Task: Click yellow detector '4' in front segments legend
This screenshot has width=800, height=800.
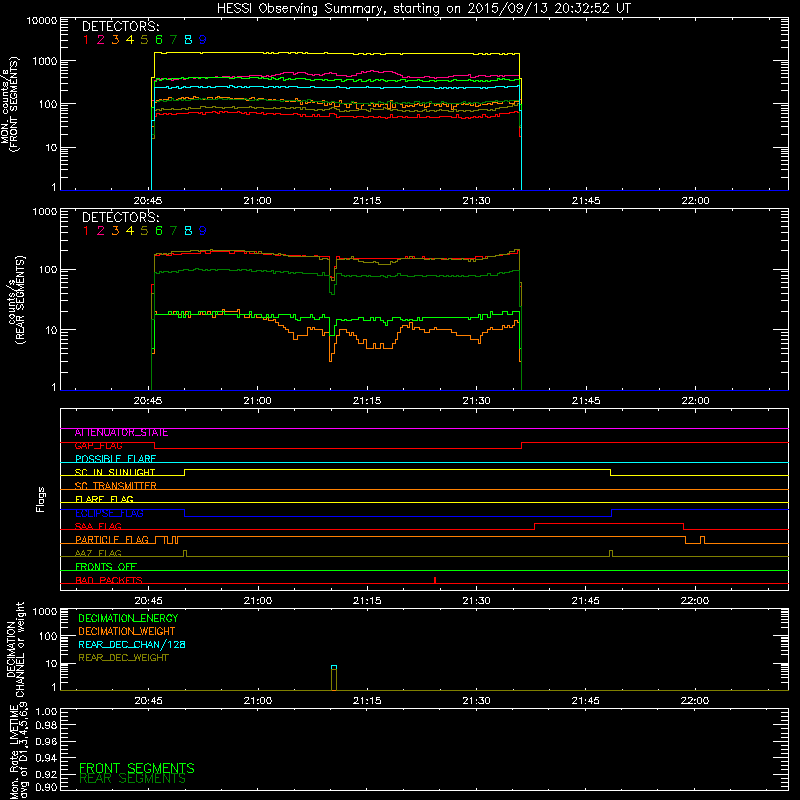Action: [130, 40]
